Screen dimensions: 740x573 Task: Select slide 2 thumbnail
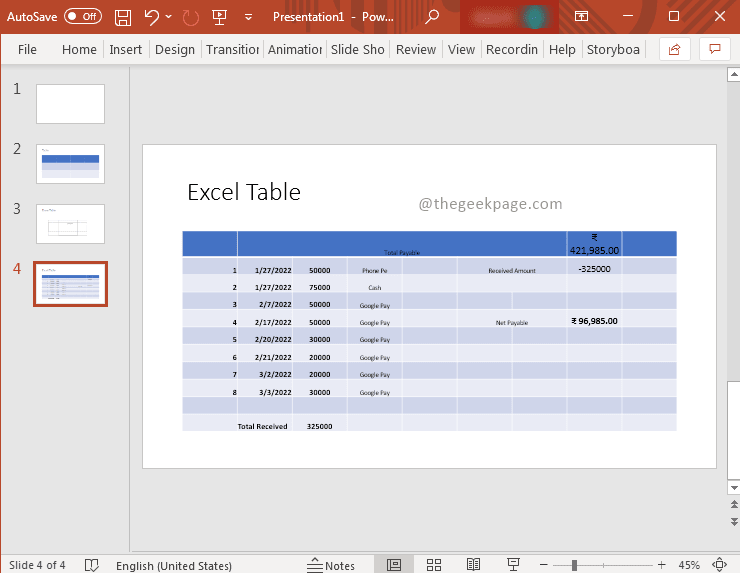click(x=70, y=163)
